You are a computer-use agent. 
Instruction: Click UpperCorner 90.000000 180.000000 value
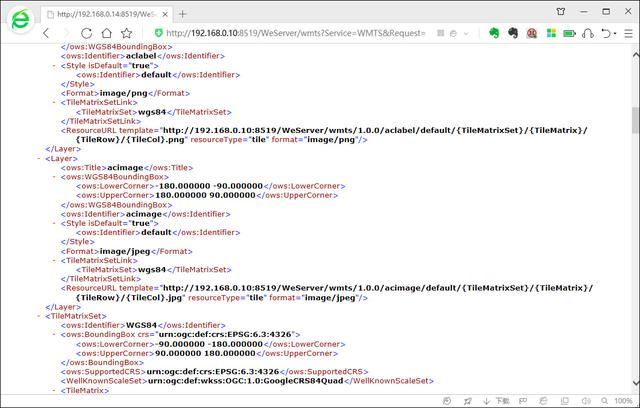pos(205,353)
